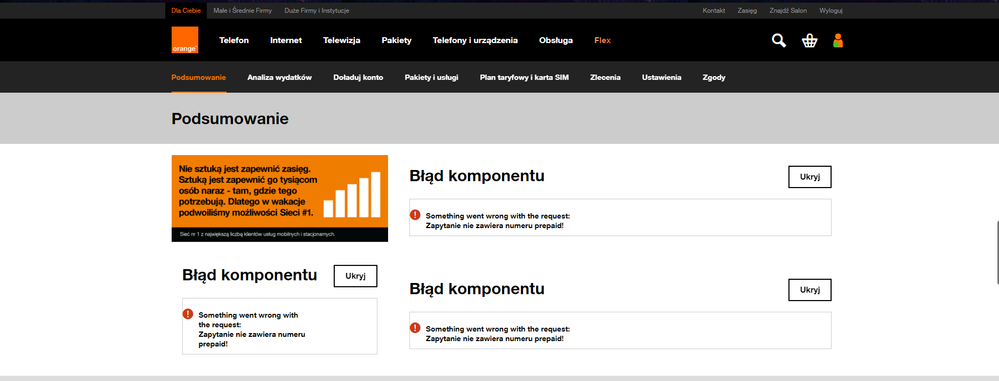Viewport: 999px width, 381px height.
Task: Open the Kontakt link
Action: 714,11
